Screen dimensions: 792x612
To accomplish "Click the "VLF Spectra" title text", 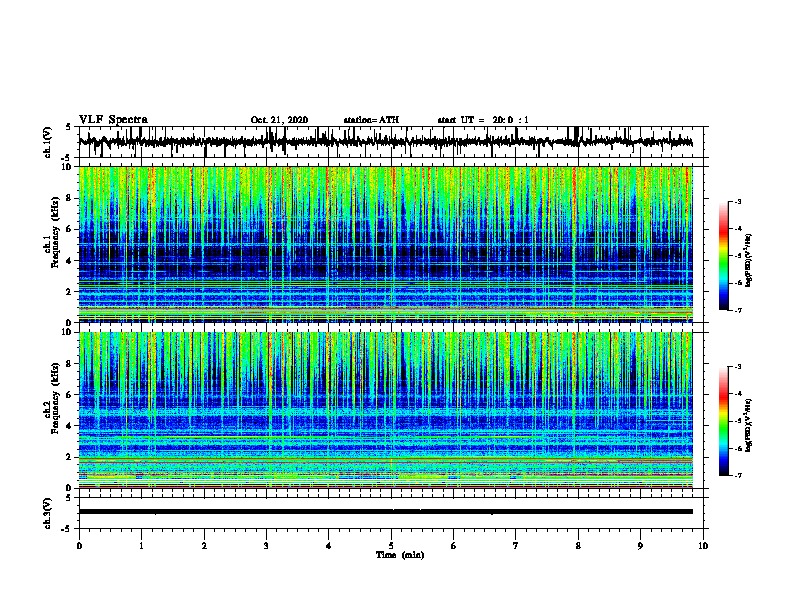I will [x=113, y=120].
